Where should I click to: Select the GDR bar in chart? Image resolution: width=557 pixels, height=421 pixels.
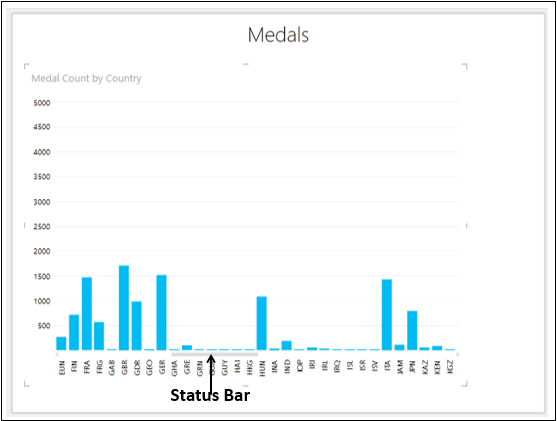[136, 326]
